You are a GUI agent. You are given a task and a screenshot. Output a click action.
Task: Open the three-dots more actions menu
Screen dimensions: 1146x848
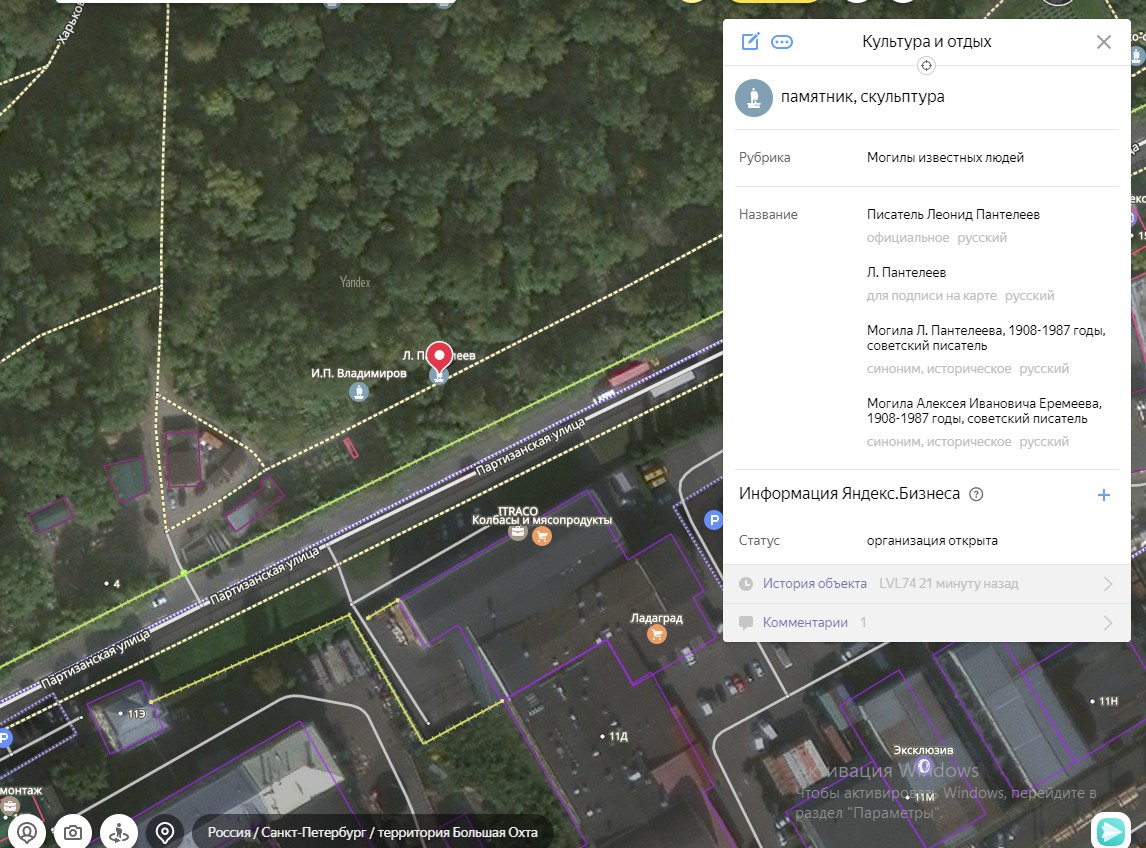(x=782, y=42)
